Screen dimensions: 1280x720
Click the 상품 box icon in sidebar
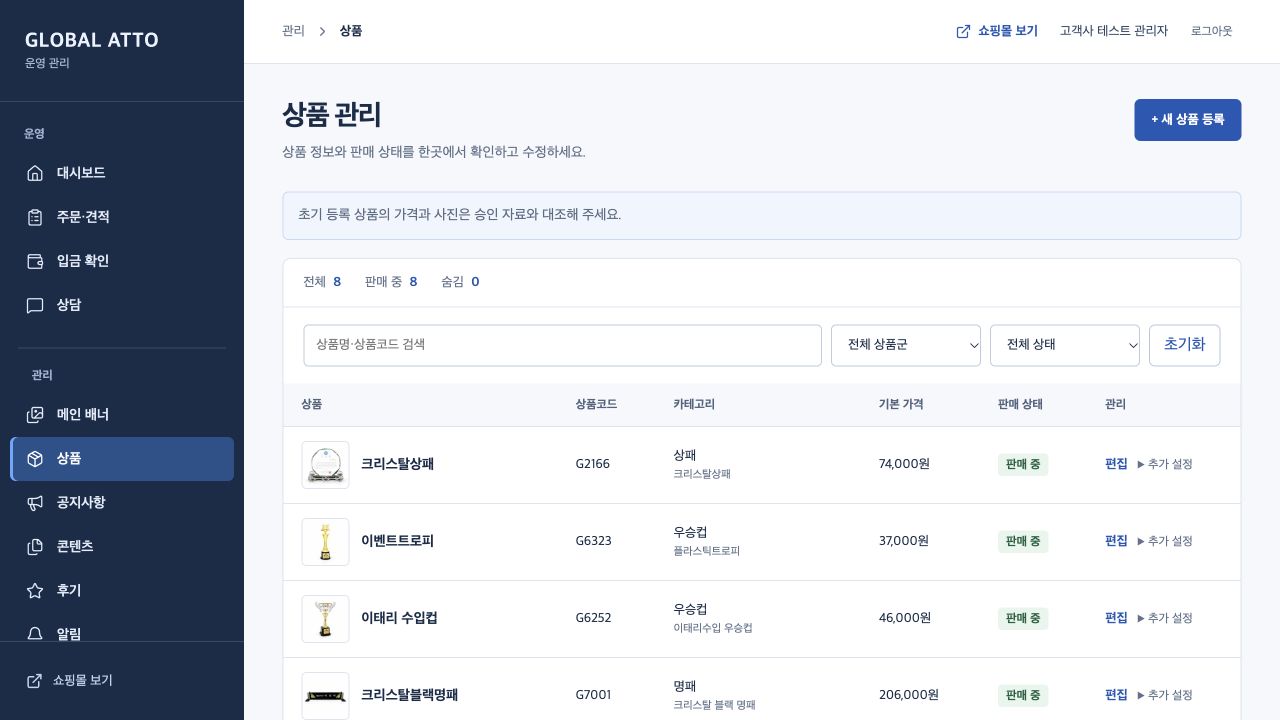(x=35, y=458)
